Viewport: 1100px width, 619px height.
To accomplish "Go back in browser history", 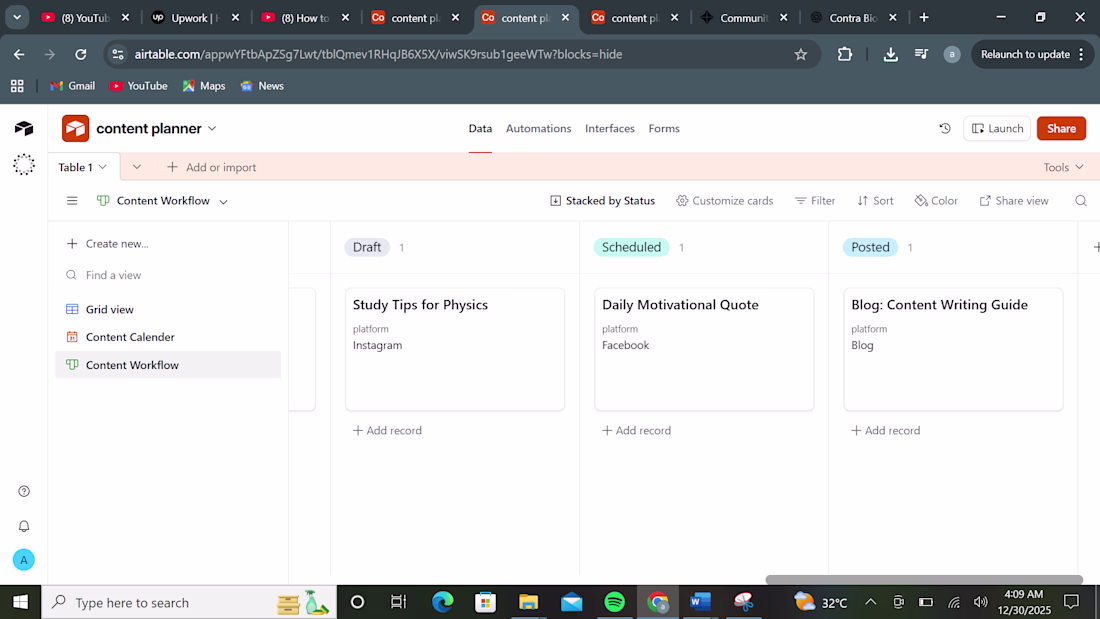I will coord(19,54).
